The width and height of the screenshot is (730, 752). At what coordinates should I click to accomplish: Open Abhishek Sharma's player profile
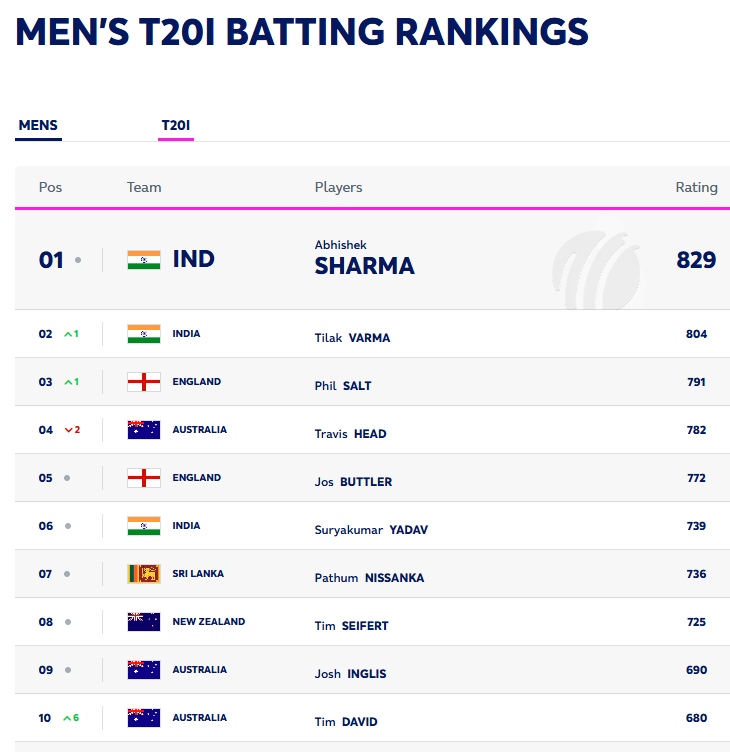(364, 257)
